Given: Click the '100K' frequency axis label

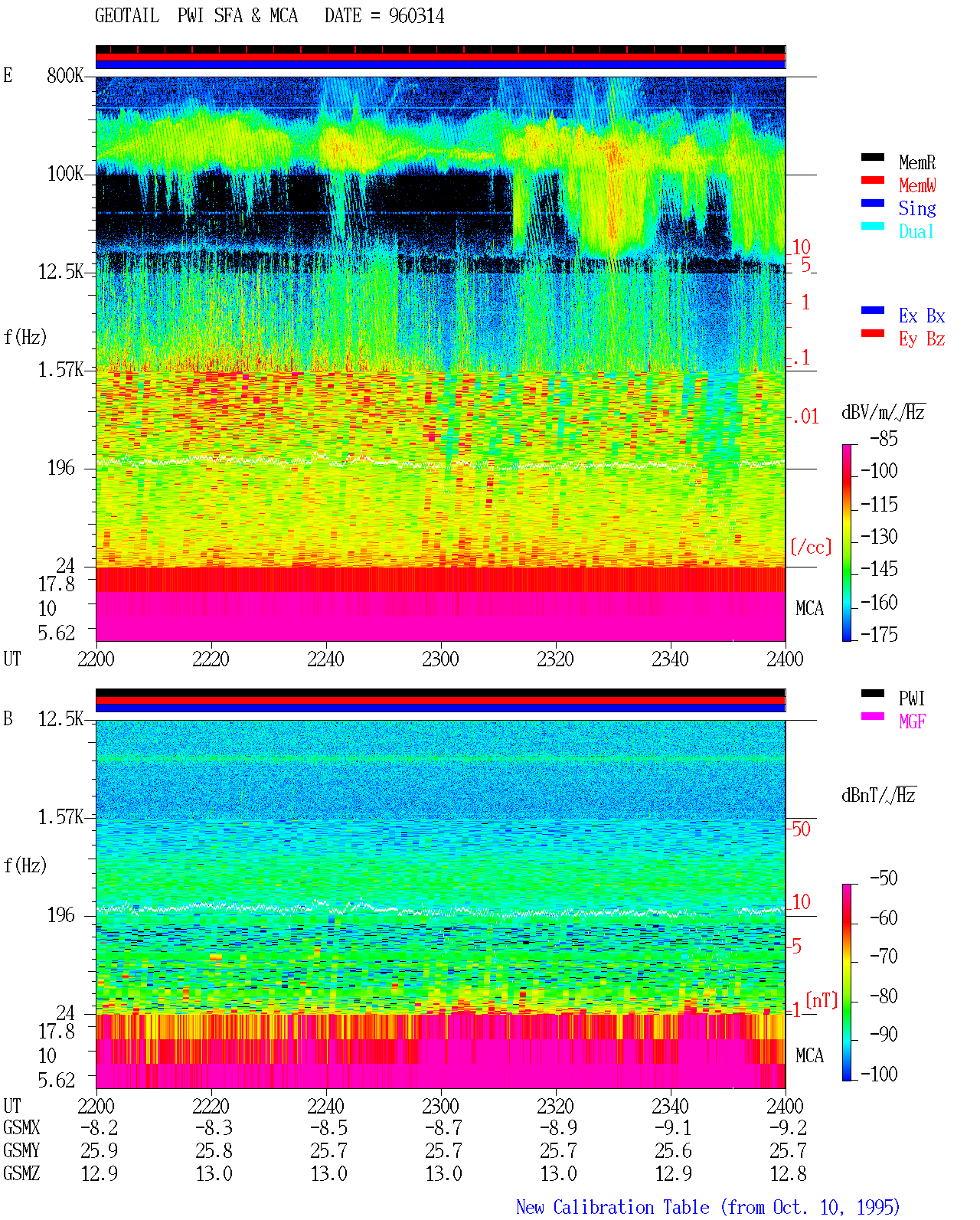Looking at the screenshot, I should (x=65, y=174).
